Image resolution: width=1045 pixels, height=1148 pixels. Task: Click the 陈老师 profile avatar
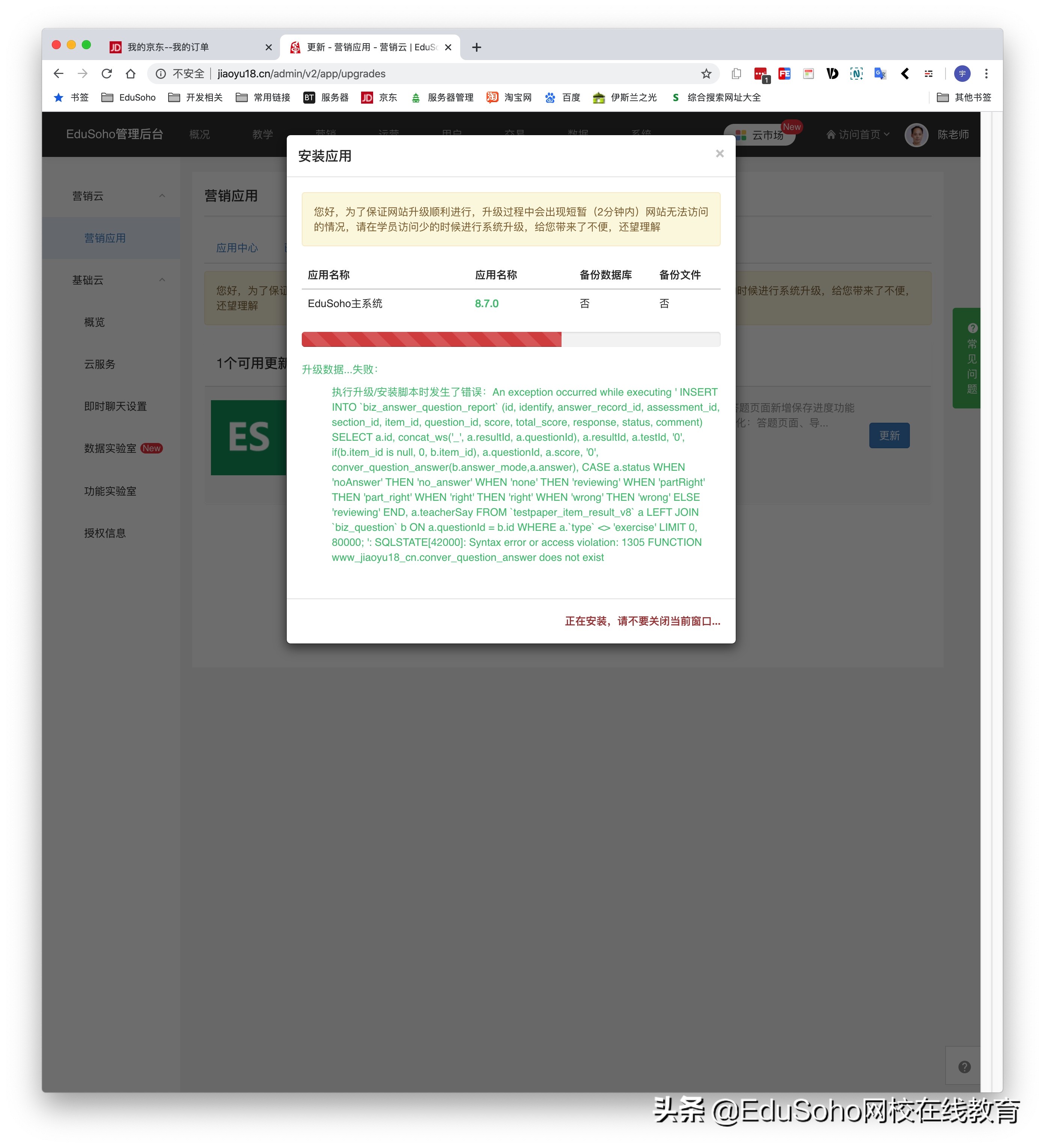[916, 135]
